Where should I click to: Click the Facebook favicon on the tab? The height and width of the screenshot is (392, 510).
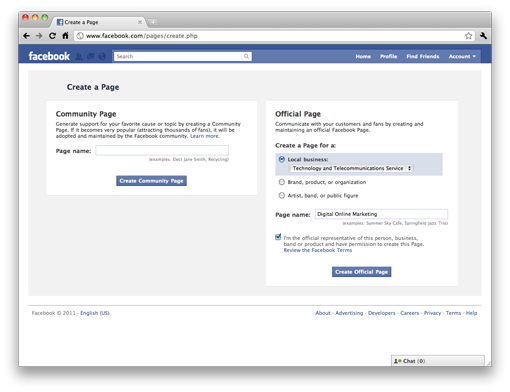[x=60, y=22]
